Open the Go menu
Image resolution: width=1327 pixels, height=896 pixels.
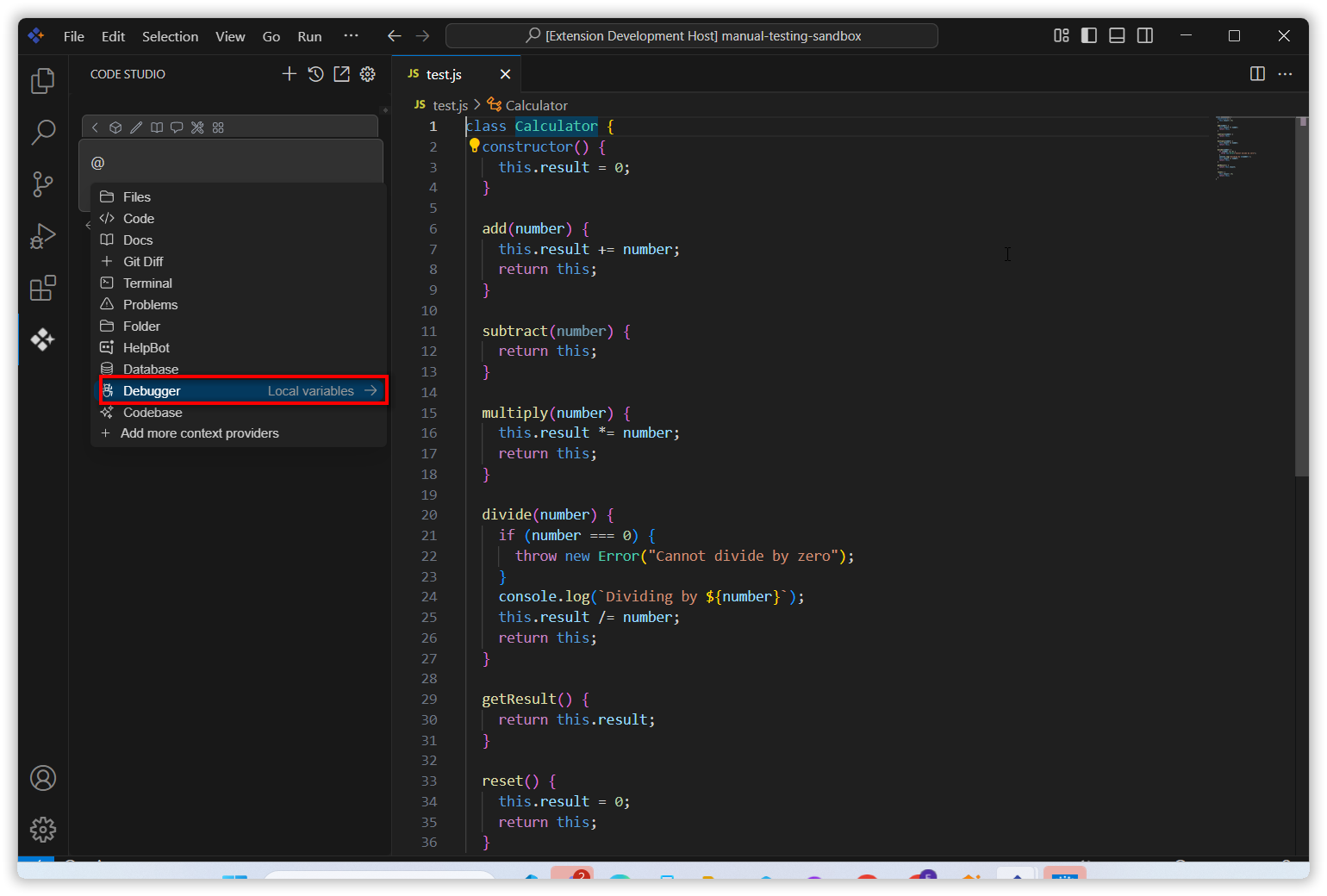point(271,36)
